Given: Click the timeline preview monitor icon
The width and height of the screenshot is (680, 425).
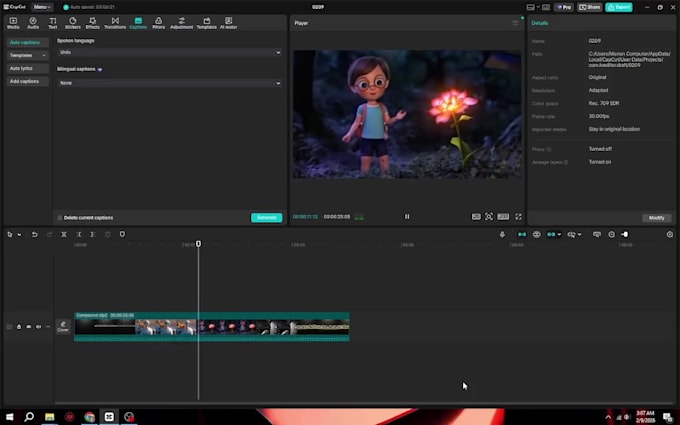Looking at the screenshot, I should click(597, 234).
